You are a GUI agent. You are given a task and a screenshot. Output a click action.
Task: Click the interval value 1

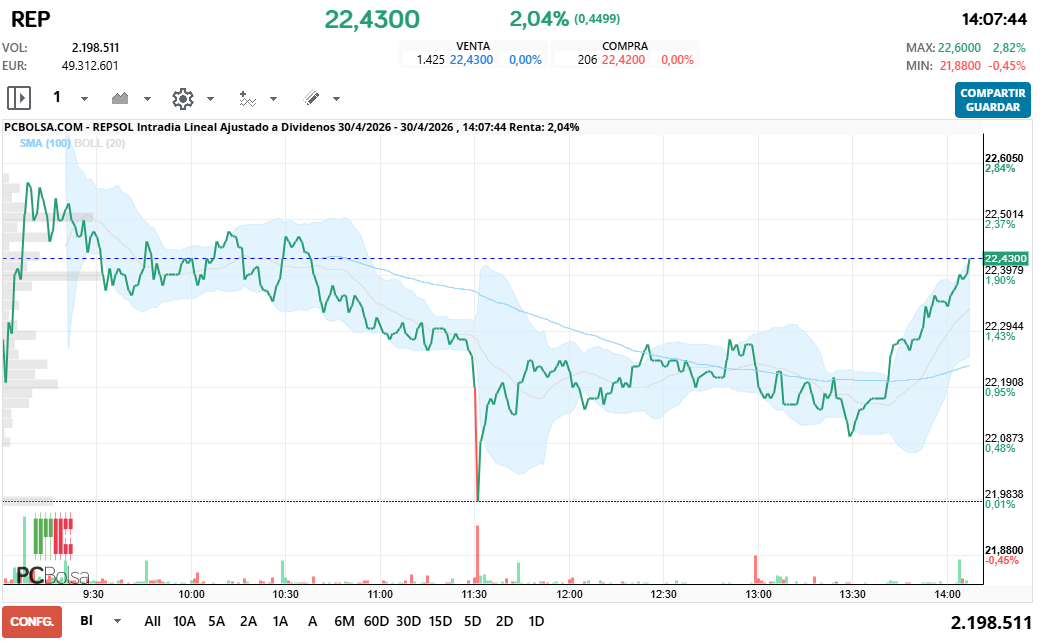coord(57,97)
